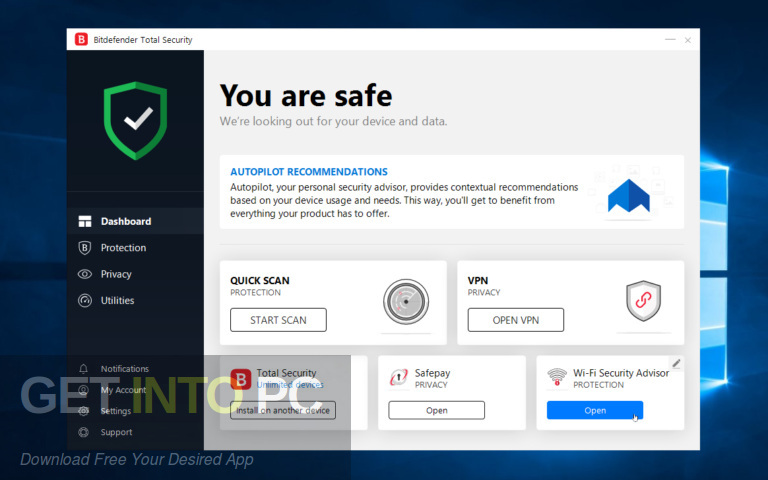Screen dimensions: 768x480
Task: Click the Wi-Fi Security Advisor icon
Action: (557, 377)
